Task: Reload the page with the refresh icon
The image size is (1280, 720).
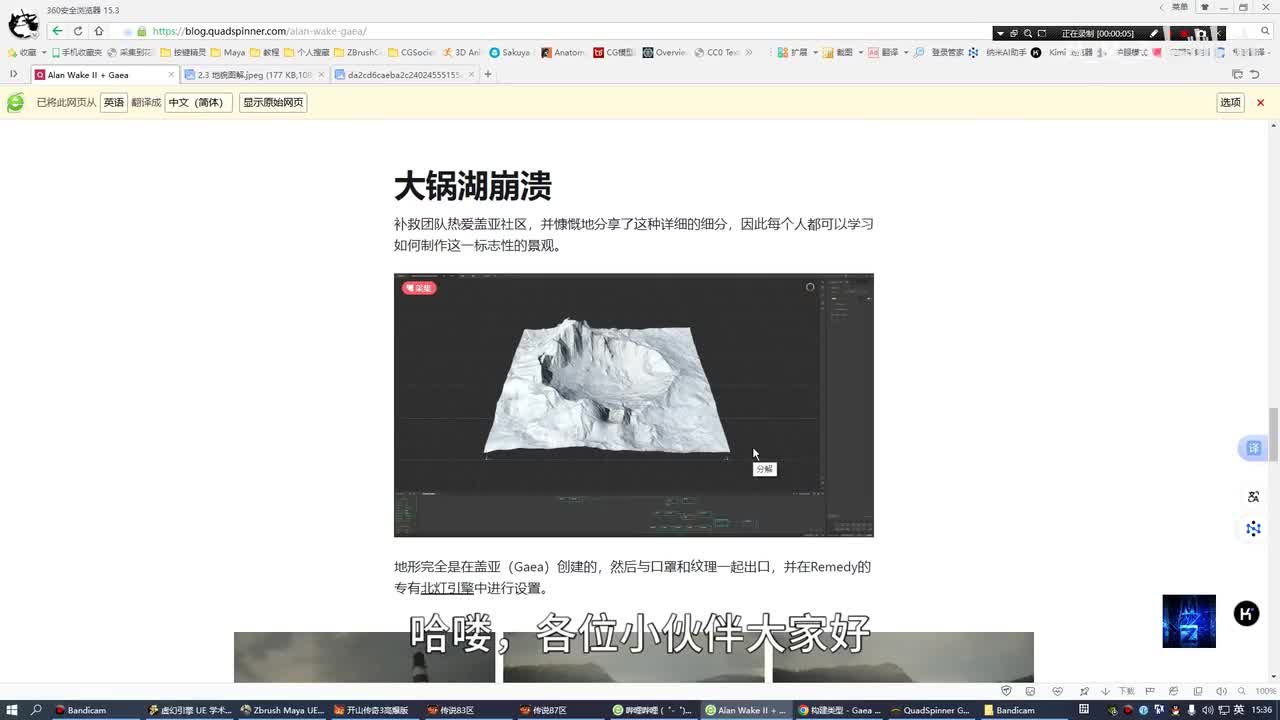Action: pos(78,31)
